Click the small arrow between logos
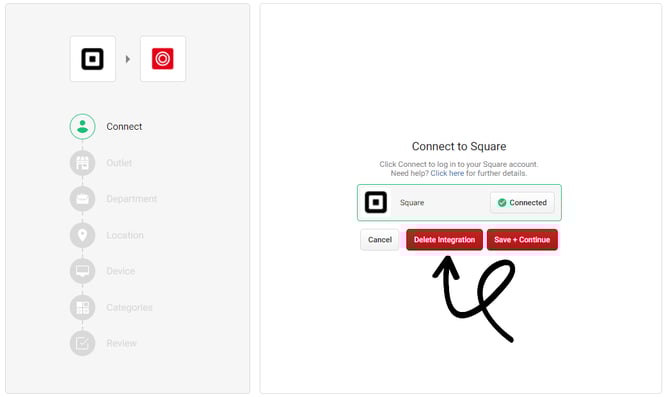 128,59
